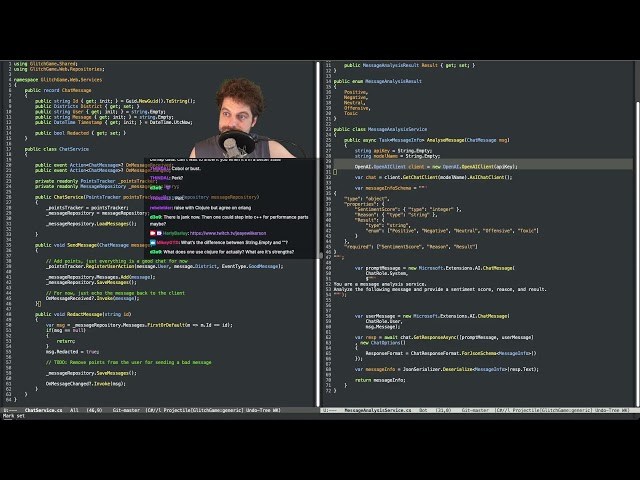Image resolution: width=640 pixels, height=480 pixels.
Task: Click 'var chat = client.GetChatClient' line
Action: [x=433, y=177]
